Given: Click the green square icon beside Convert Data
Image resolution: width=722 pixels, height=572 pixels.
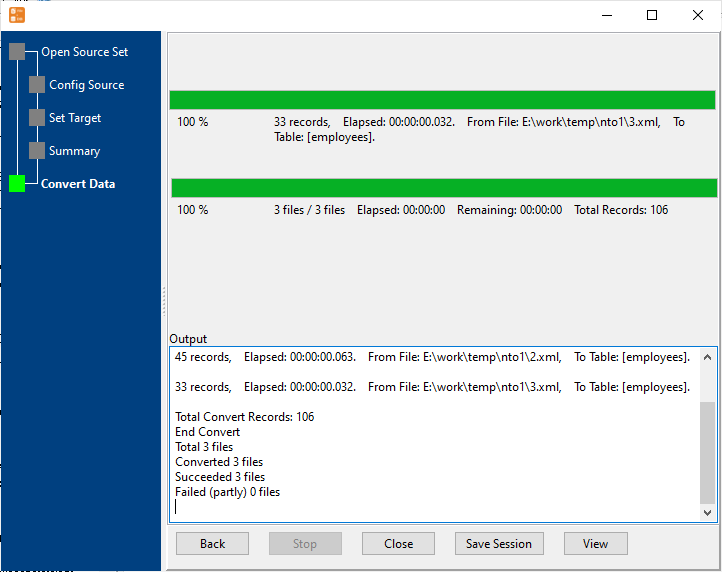Looking at the screenshot, I should (17, 184).
